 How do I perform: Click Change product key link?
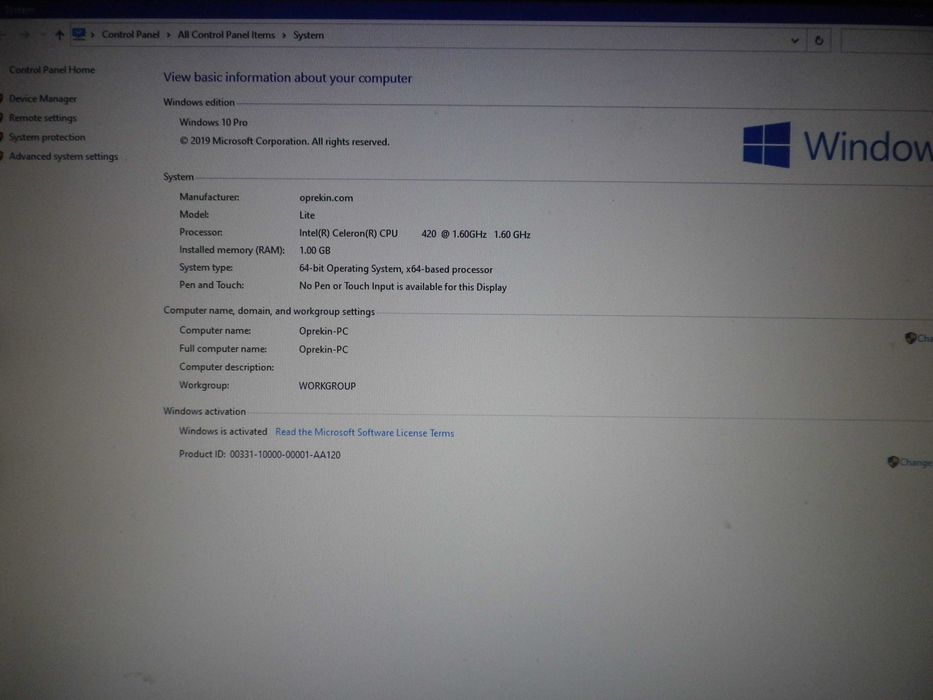click(916, 462)
